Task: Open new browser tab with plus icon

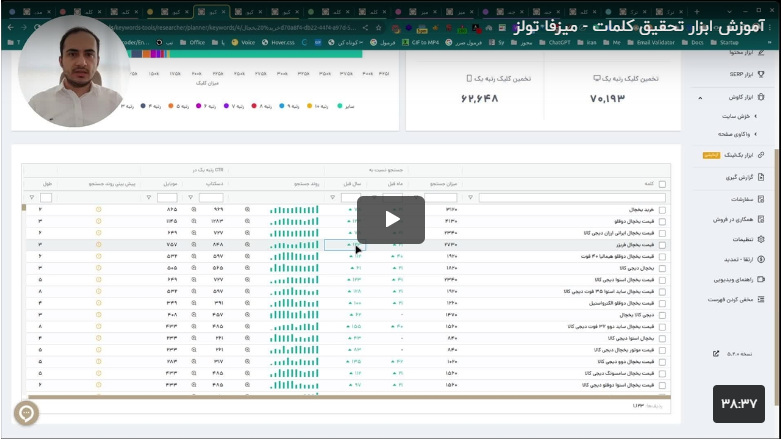Action: click(696, 11)
